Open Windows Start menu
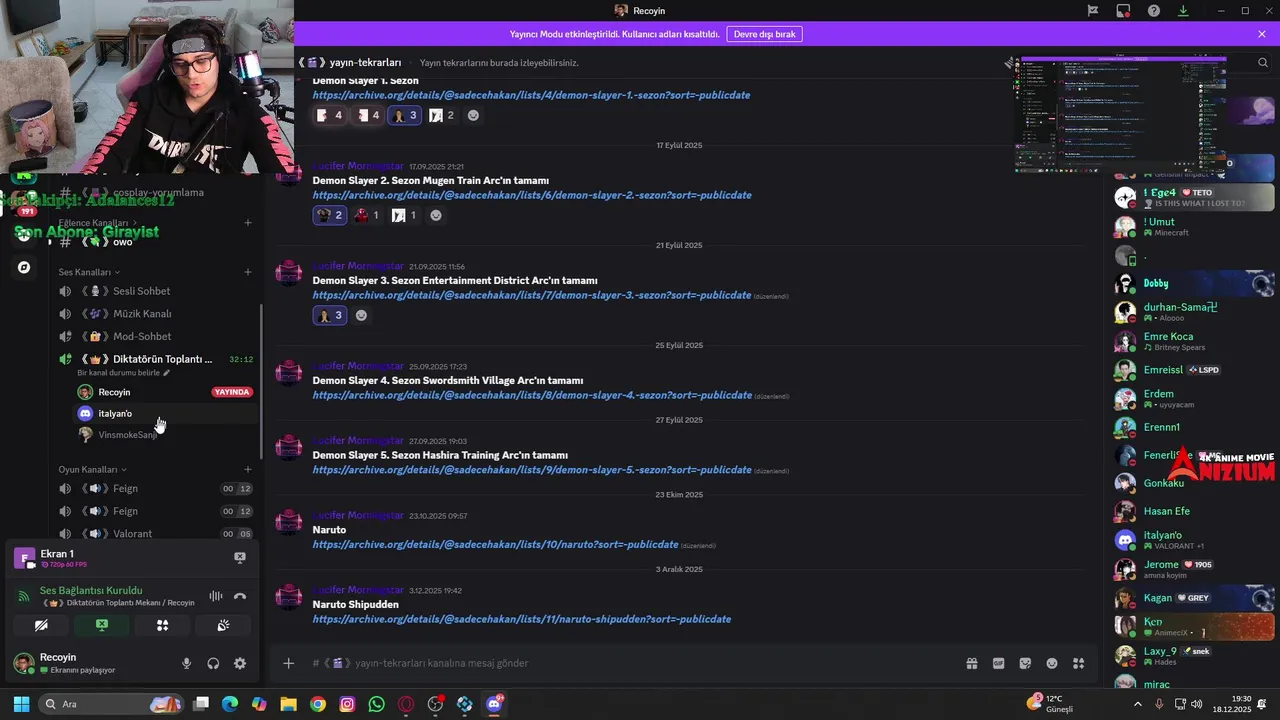 (x=21, y=704)
